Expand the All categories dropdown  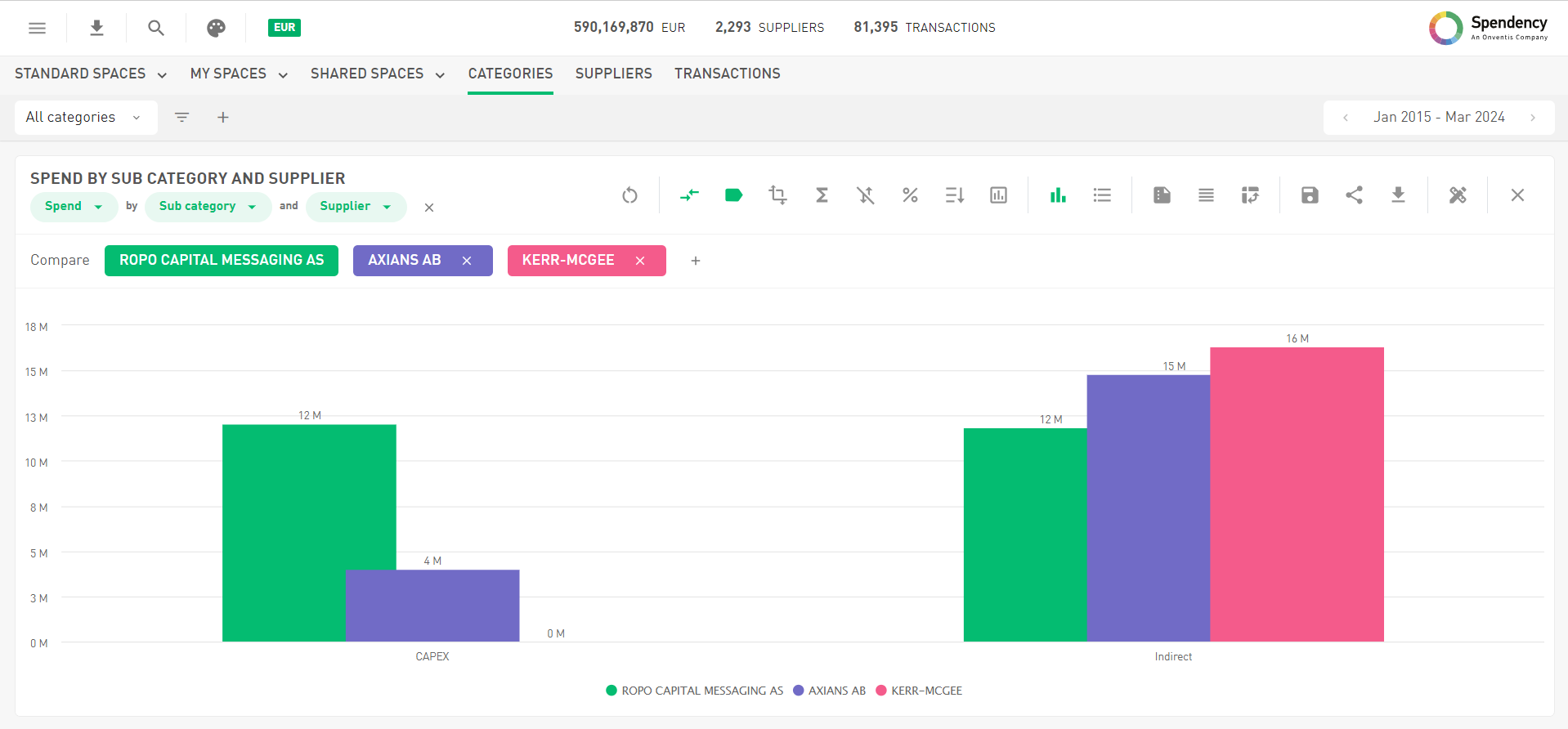[x=85, y=118]
